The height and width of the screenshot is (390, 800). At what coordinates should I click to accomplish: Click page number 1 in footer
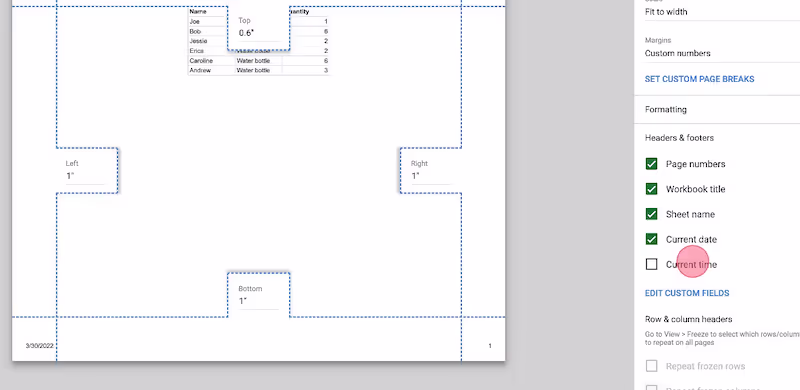click(490, 346)
